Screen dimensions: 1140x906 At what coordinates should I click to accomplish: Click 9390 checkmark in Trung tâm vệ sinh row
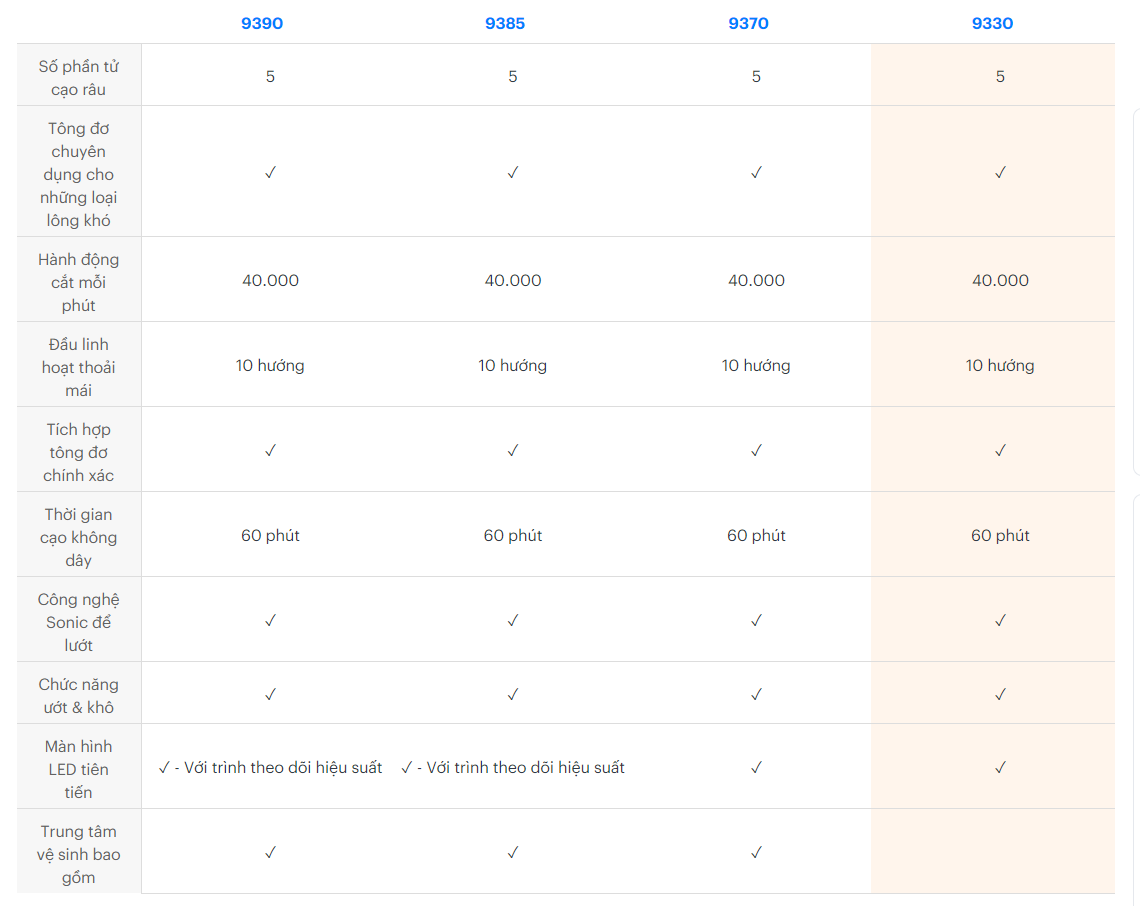pyautogui.click(x=270, y=852)
